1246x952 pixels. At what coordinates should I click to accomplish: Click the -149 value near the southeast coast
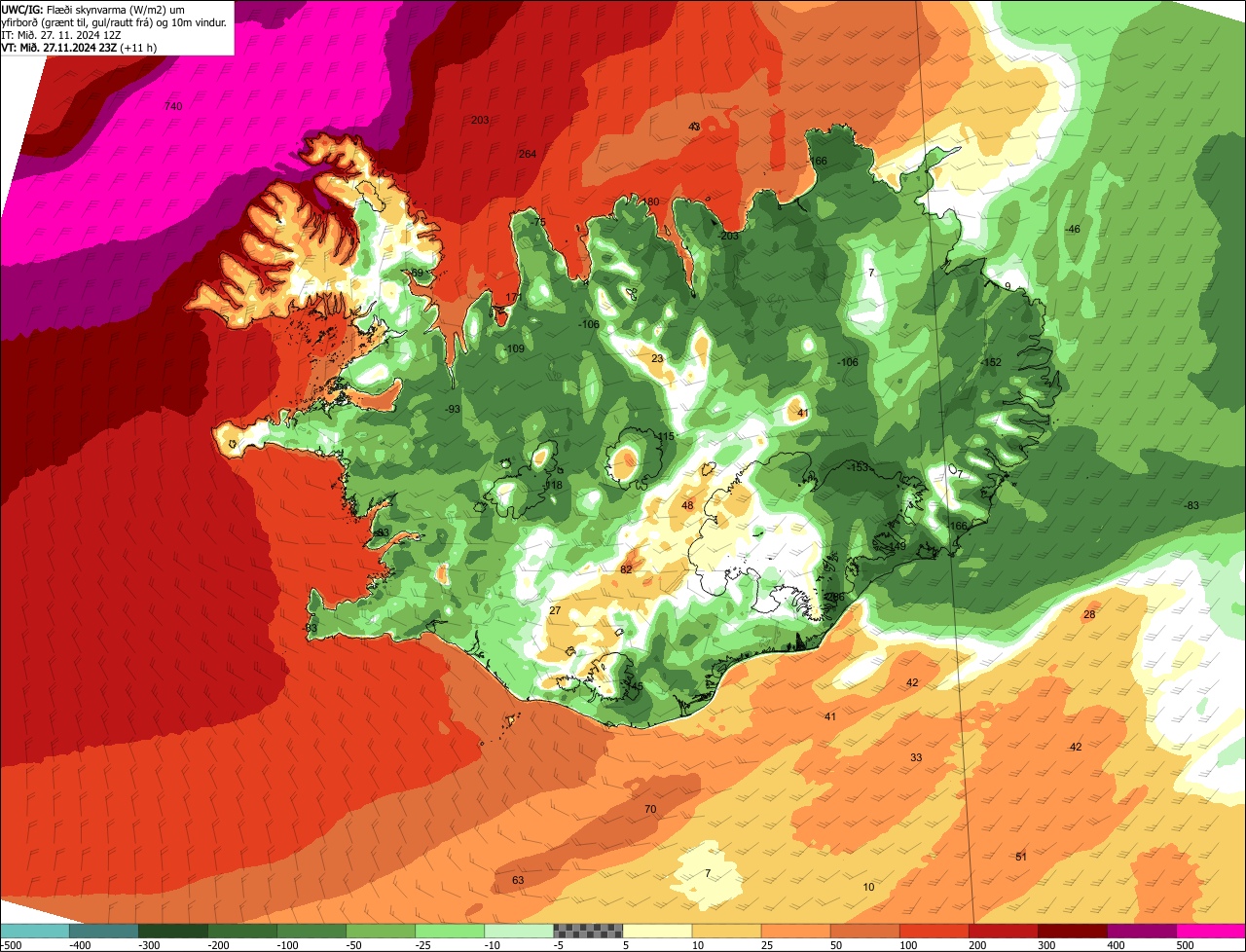point(897,546)
